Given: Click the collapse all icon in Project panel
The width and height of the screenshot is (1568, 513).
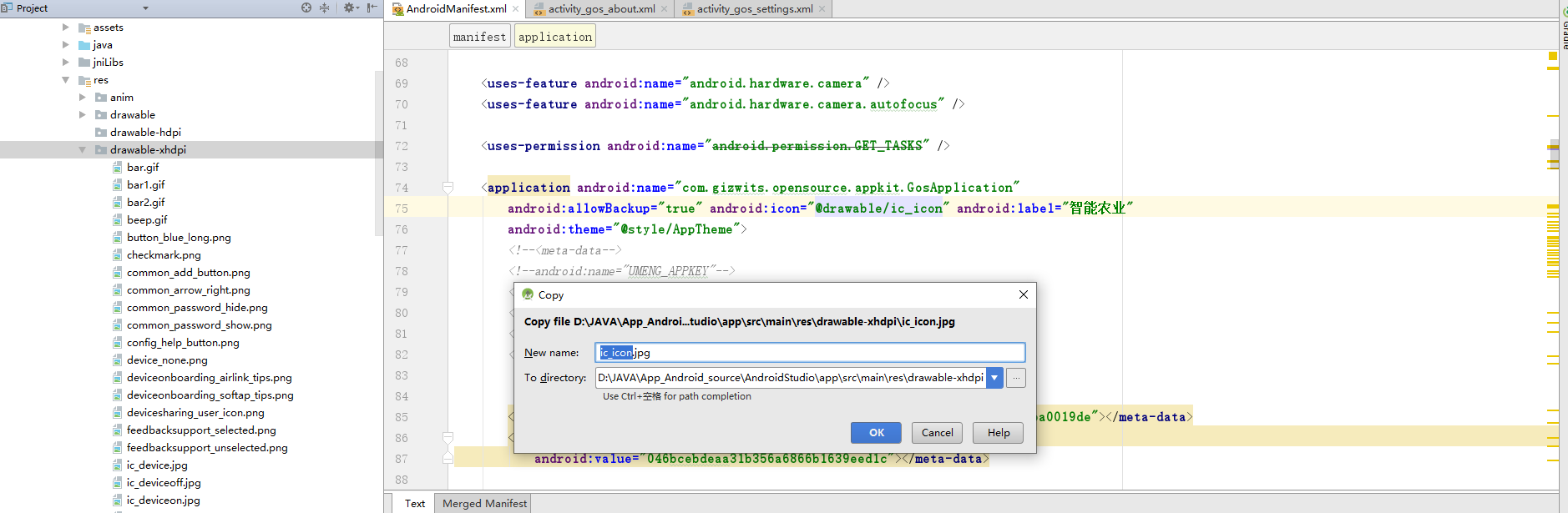Looking at the screenshot, I should coord(325,8).
